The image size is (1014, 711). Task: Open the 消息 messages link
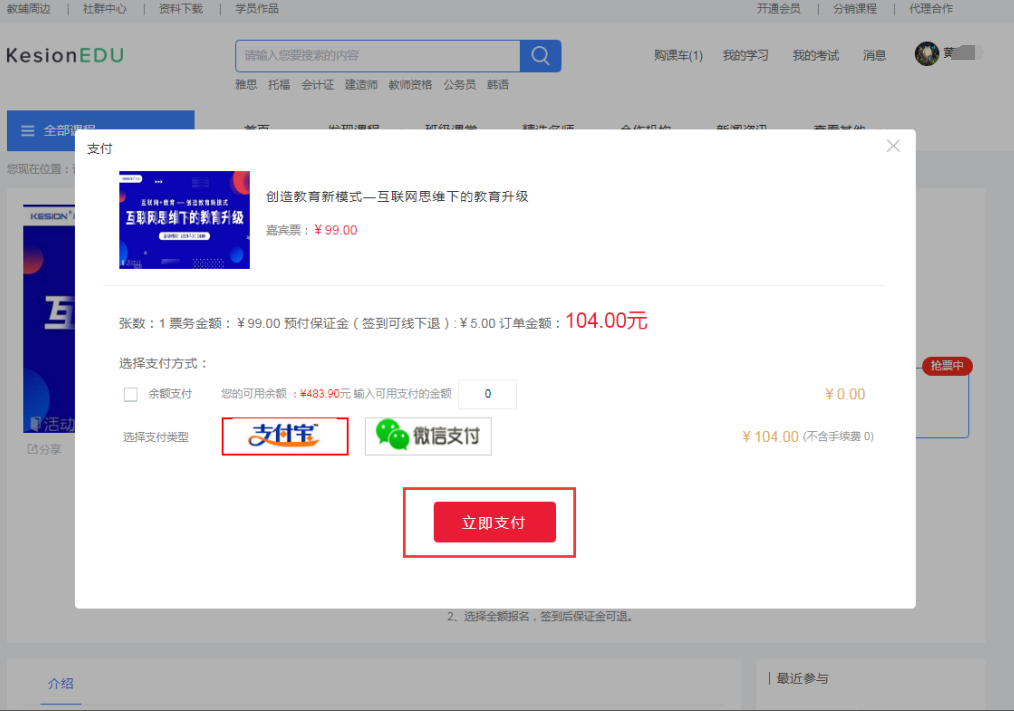pyautogui.click(x=874, y=56)
